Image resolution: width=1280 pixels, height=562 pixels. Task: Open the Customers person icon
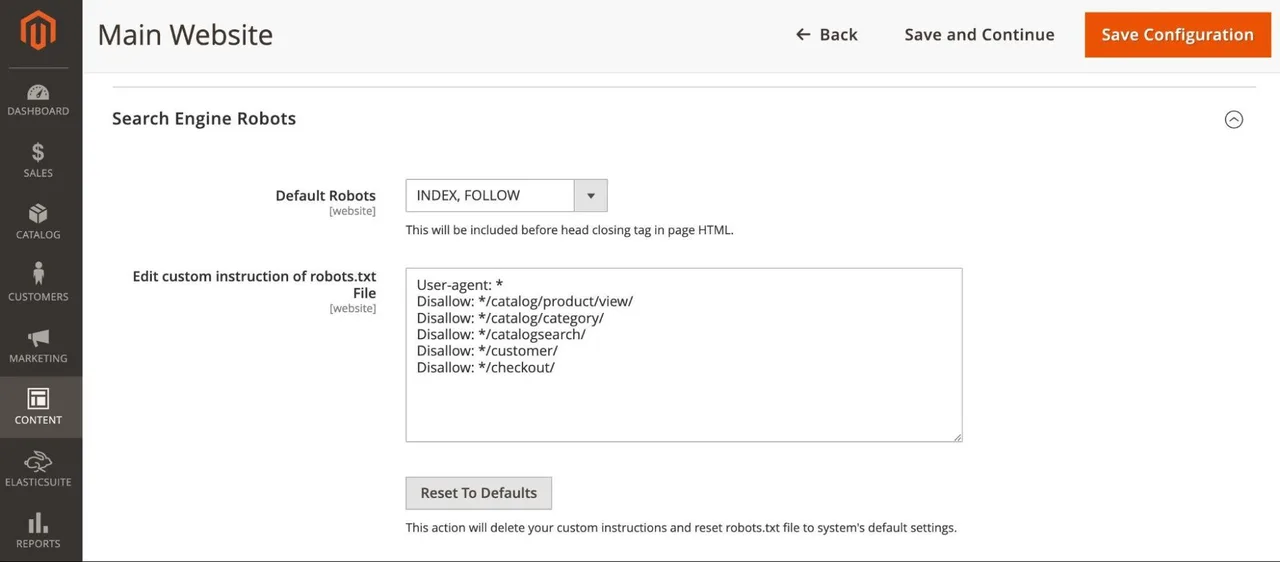38,274
